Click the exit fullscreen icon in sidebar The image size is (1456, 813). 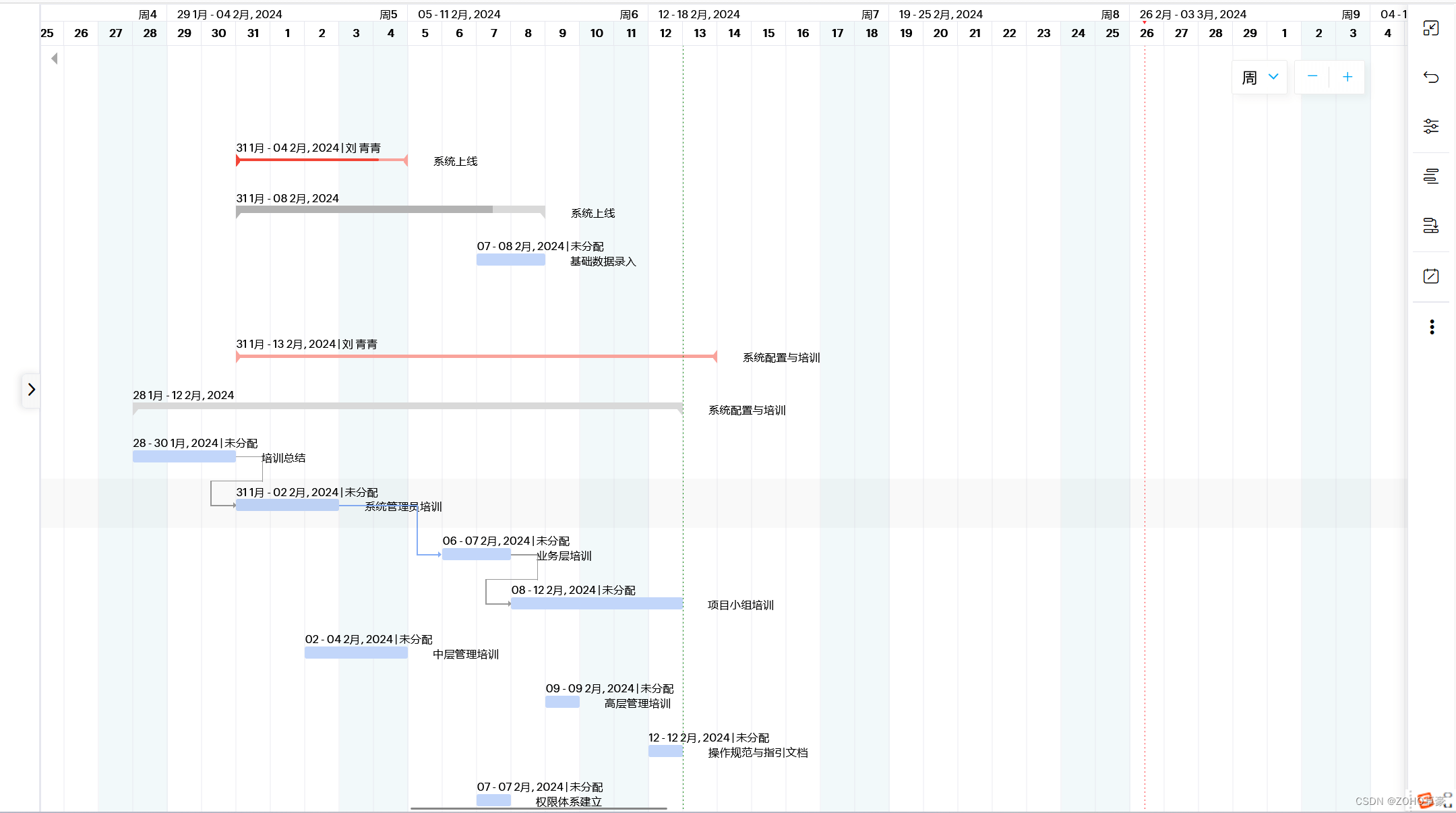click(x=1430, y=28)
